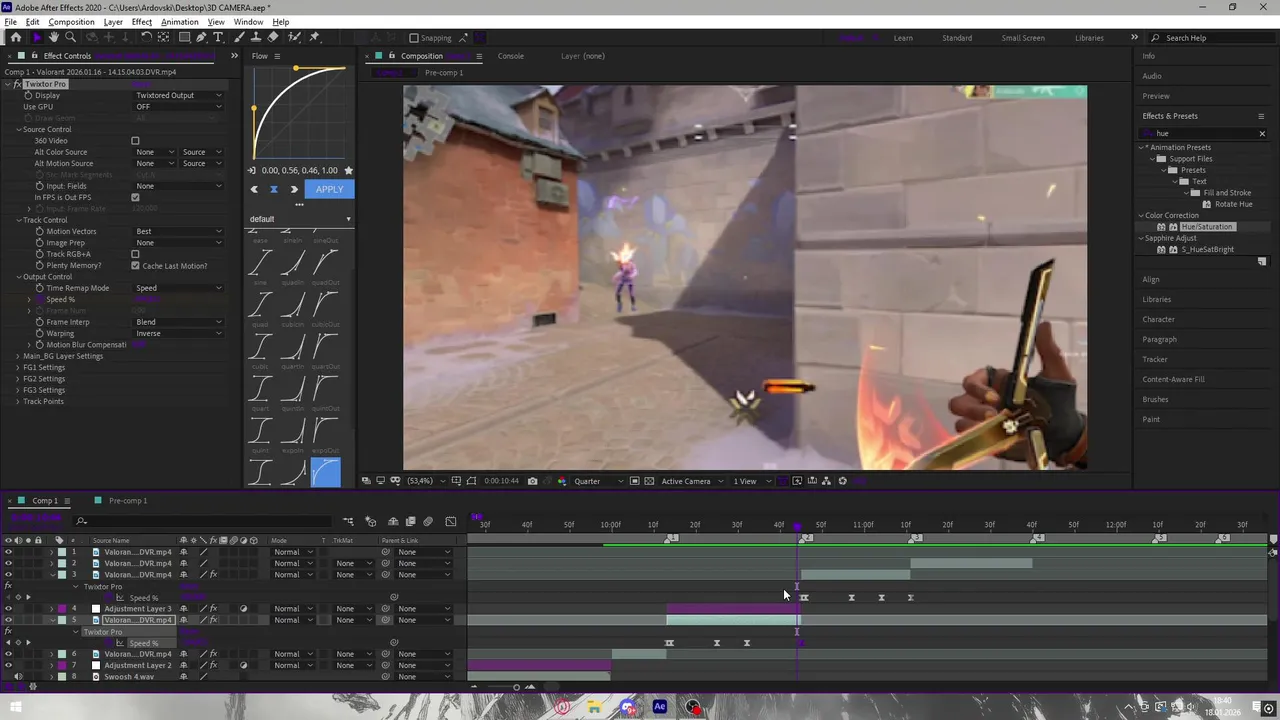Open the Windows Start menu
The width and height of the screenshot is (1280, 720).
pyautogui.click(x=16, y=707)
